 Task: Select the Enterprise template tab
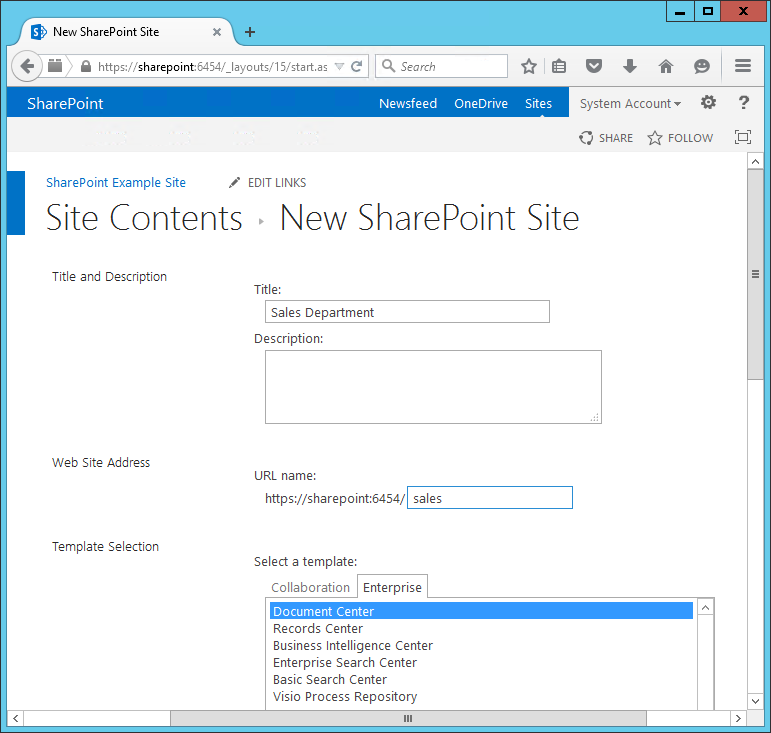392,587
